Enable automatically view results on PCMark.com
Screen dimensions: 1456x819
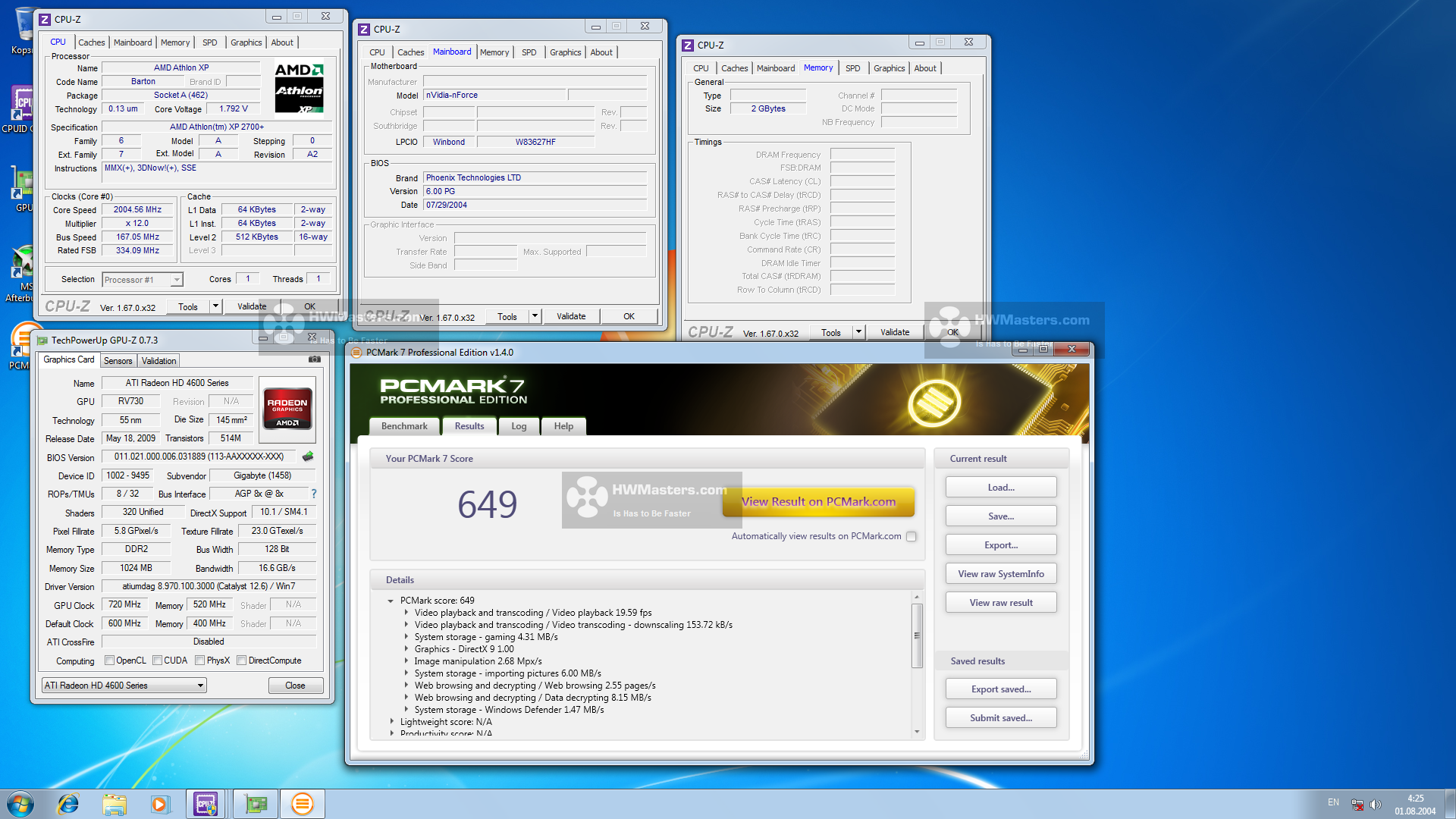tap(912, 537)
